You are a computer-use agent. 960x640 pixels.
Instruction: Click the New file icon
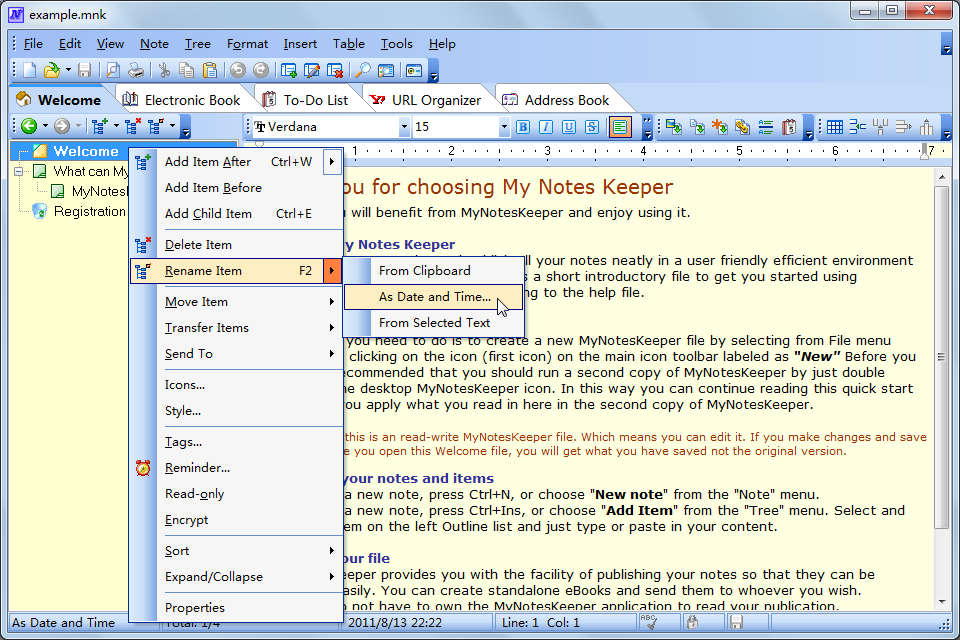click(30, 70)
